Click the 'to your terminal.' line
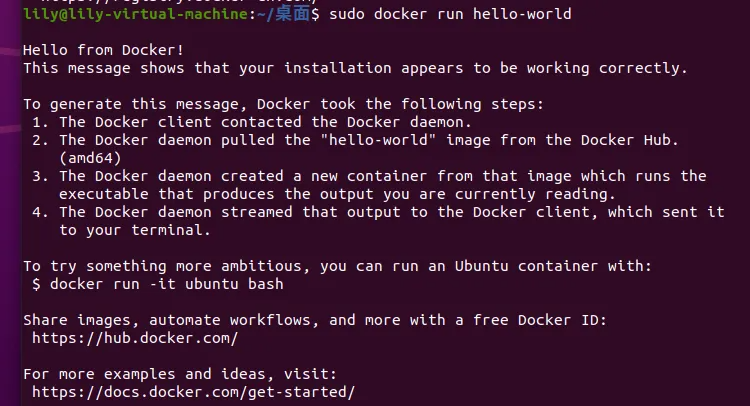 (135, 230)
